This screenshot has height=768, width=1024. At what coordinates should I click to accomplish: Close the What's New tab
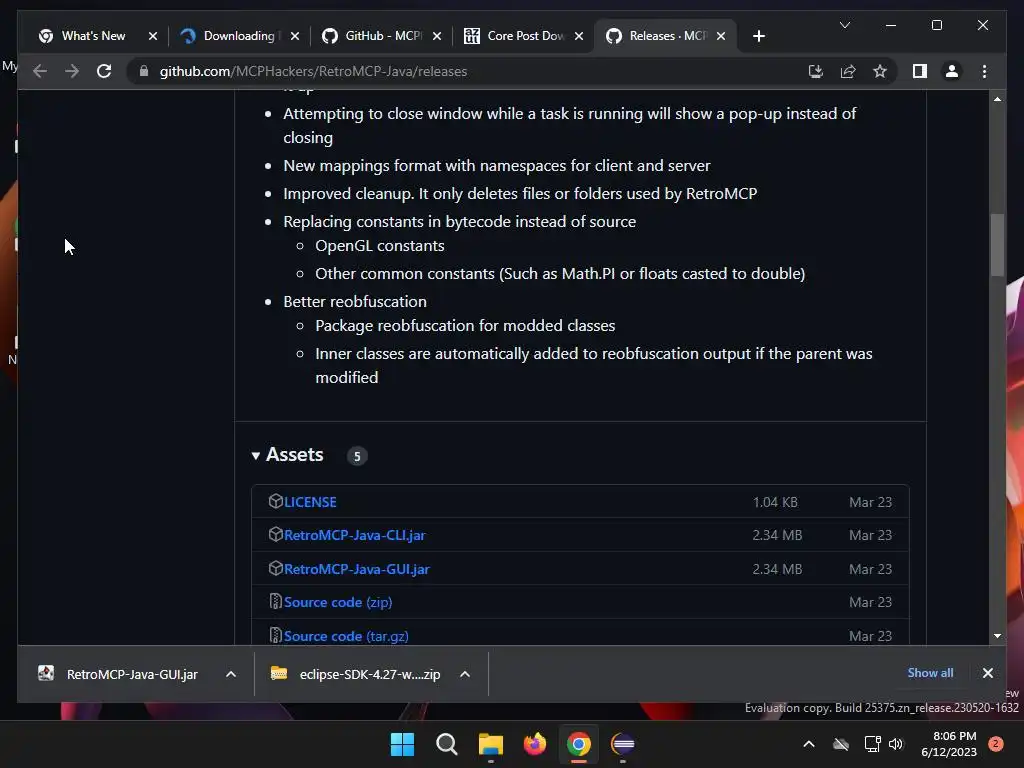pyautogui.click(x=153, y=36)
